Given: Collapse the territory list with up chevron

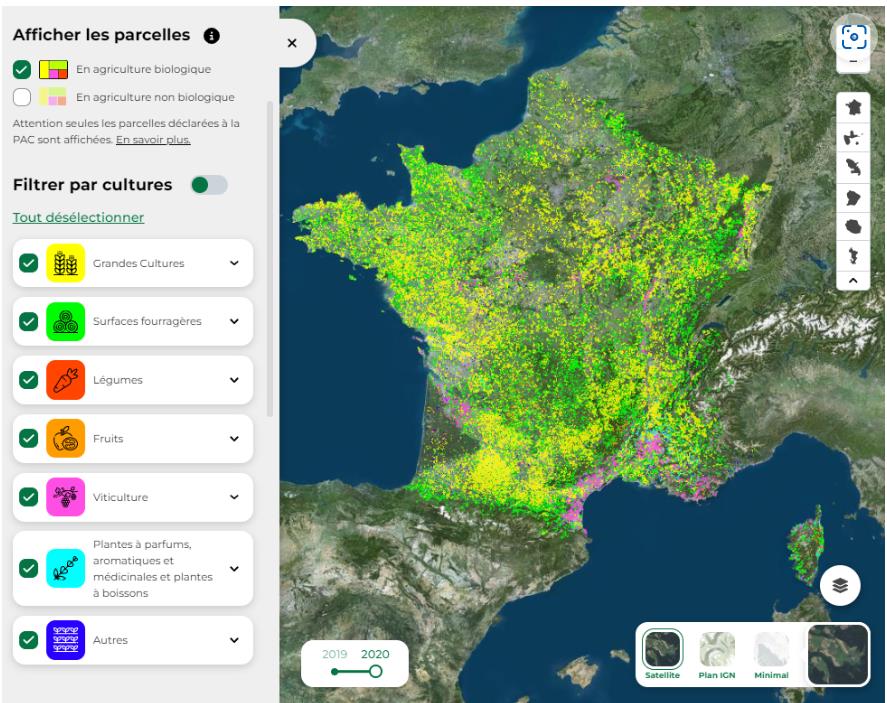Looking at the screenshot, I should pos(853,281).
